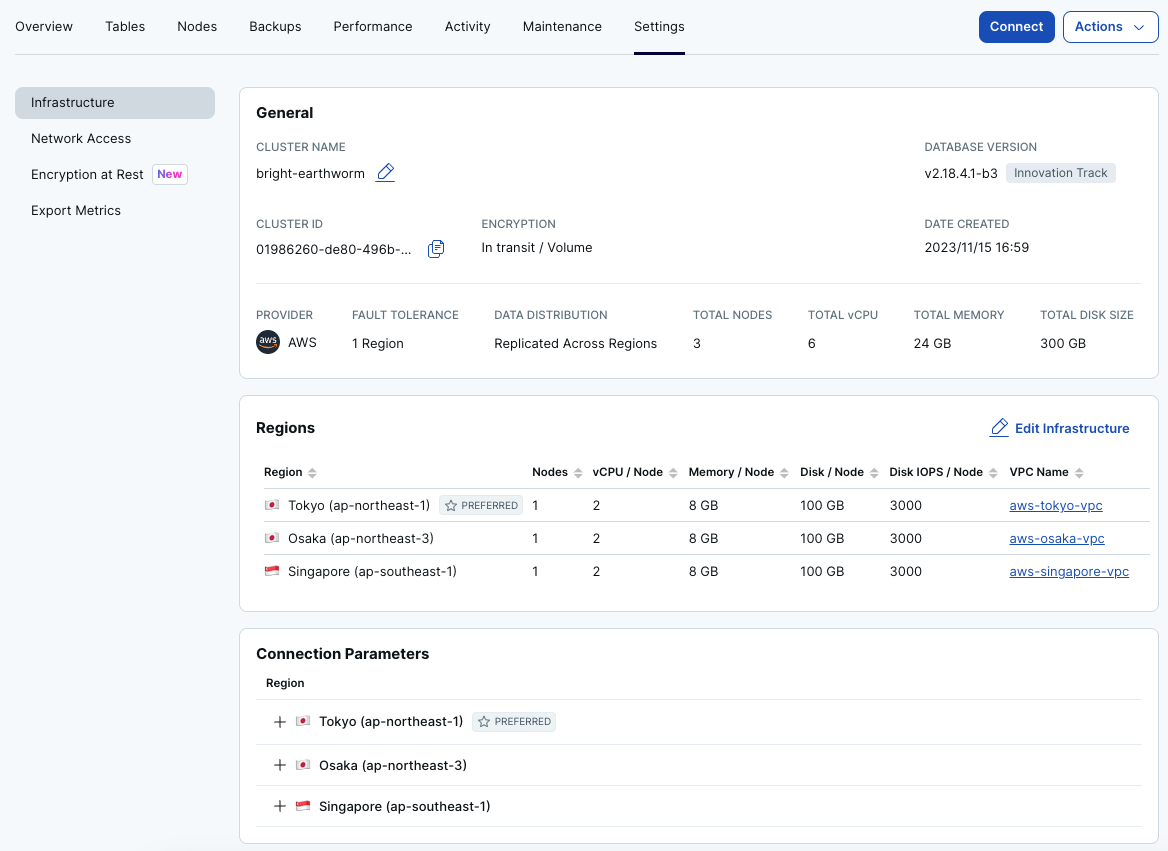Screen dimensions: 1168x851
Task: Open the aws-tokyo-vpc link
Action: pyautogui.click(x=1056, y=505)
